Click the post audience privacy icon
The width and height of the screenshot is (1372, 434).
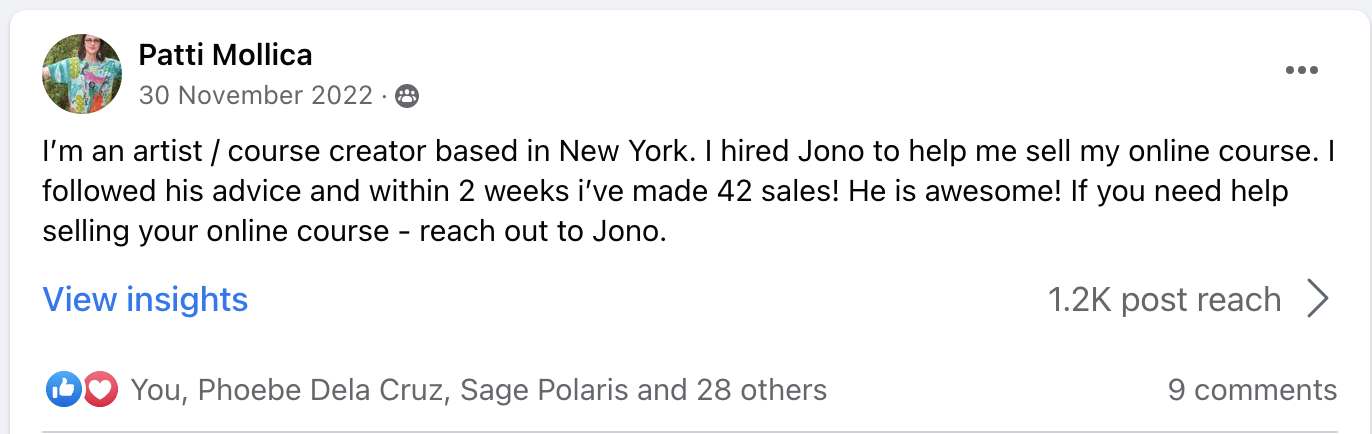click(407, 96)
